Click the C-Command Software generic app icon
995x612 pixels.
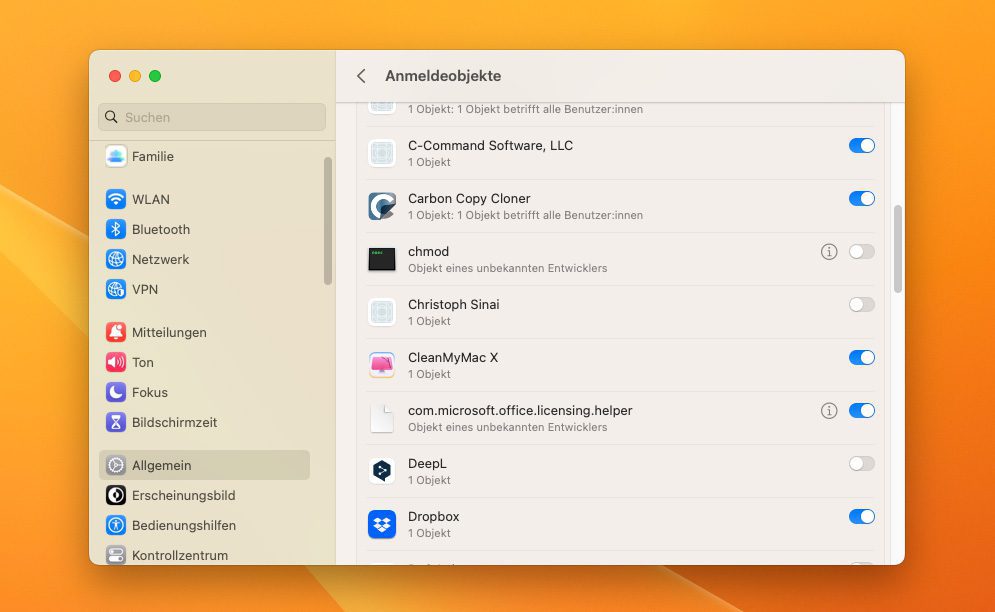tap(382, 153)
